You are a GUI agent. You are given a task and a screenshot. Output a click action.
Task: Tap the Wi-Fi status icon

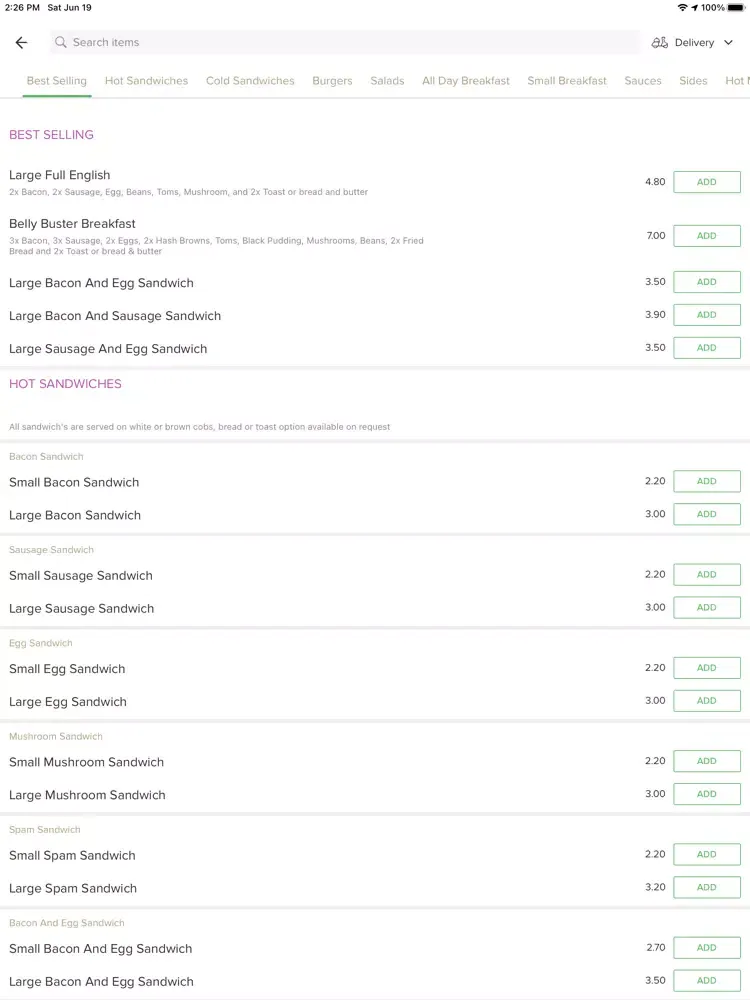[682, 8]
